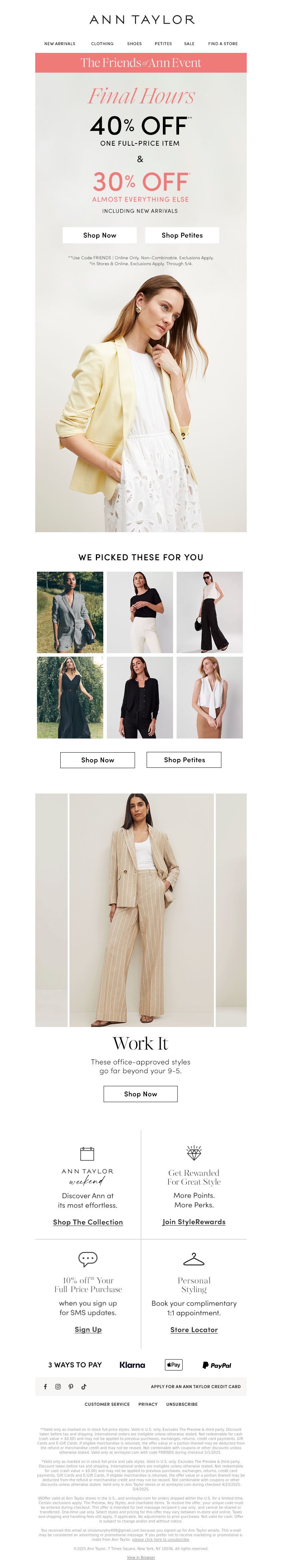Click the PayPal payment logo
This screenshot has width=282, height=1568.
[217, 1365]
